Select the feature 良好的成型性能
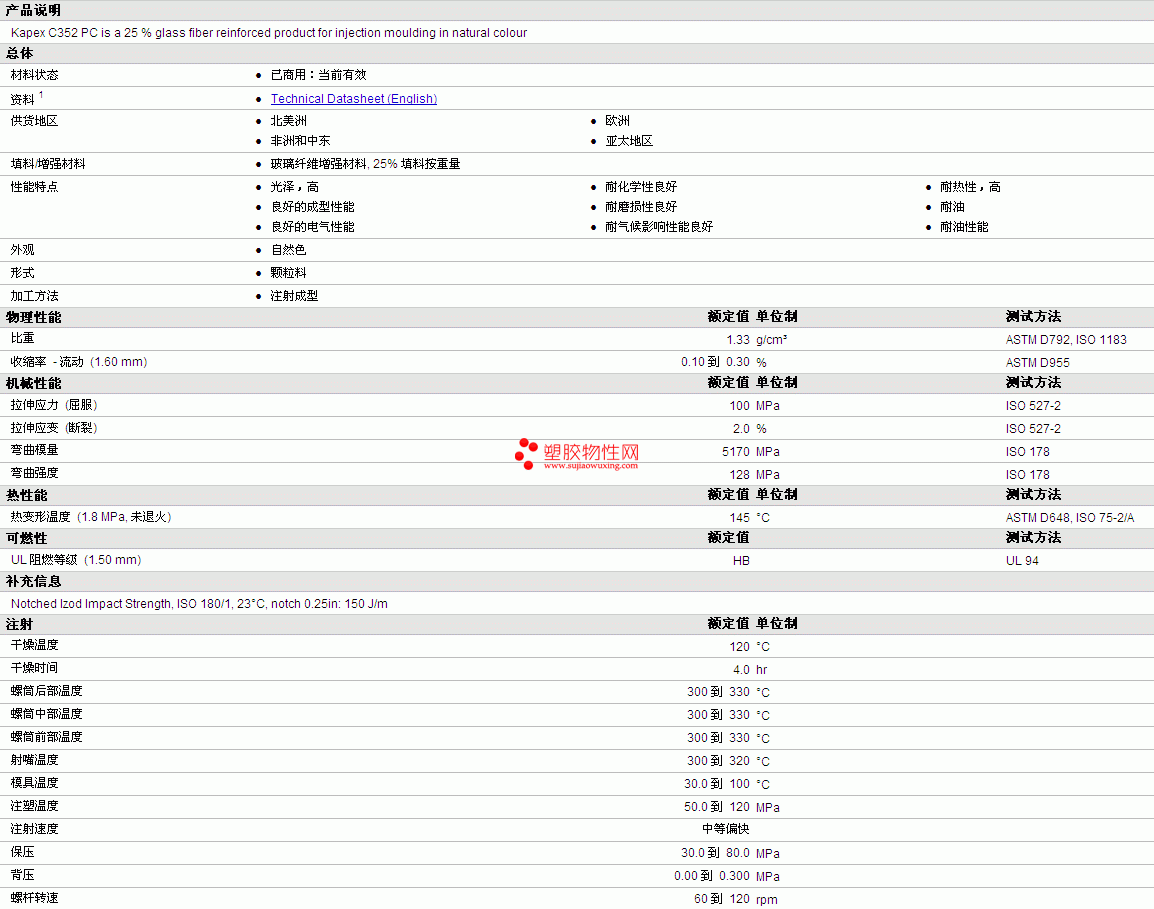1154x909 pixels. [x=312, y=207]
